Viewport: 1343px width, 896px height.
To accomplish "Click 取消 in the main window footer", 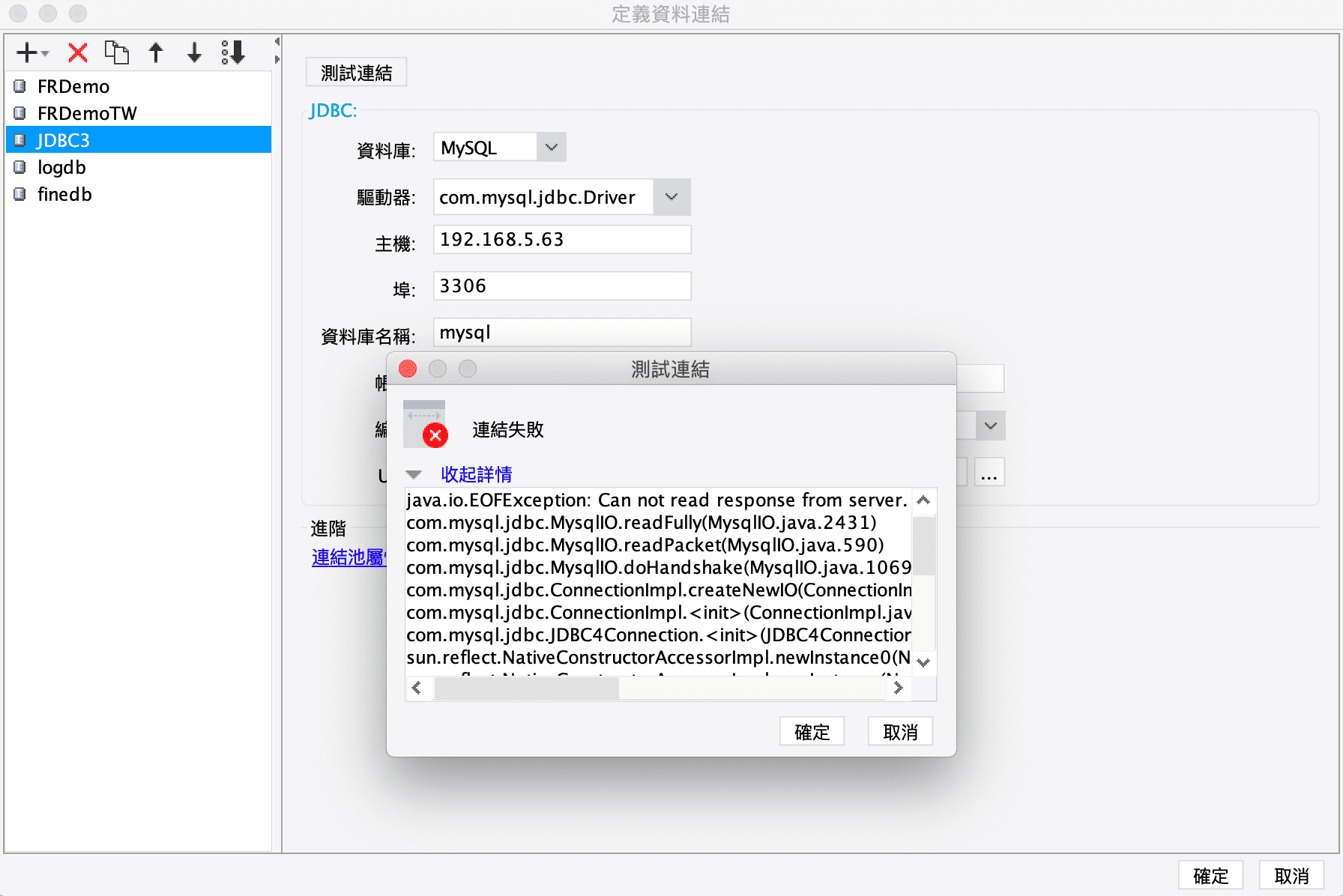I will click(x=1291, y=876).
